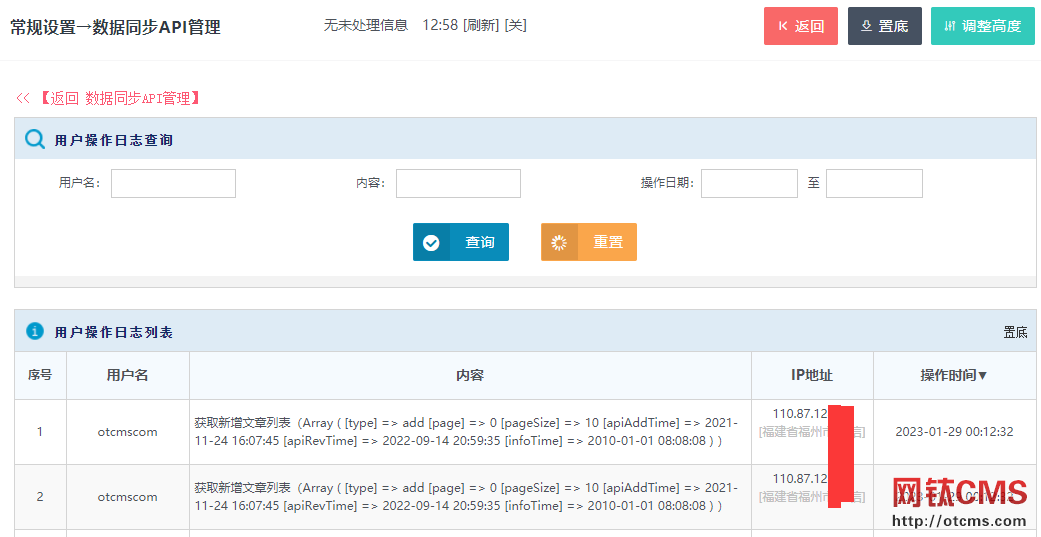This screenshot has height=537, width=1041.
Task: Sort by 操作时间 column header
Action: click(954, 375)
